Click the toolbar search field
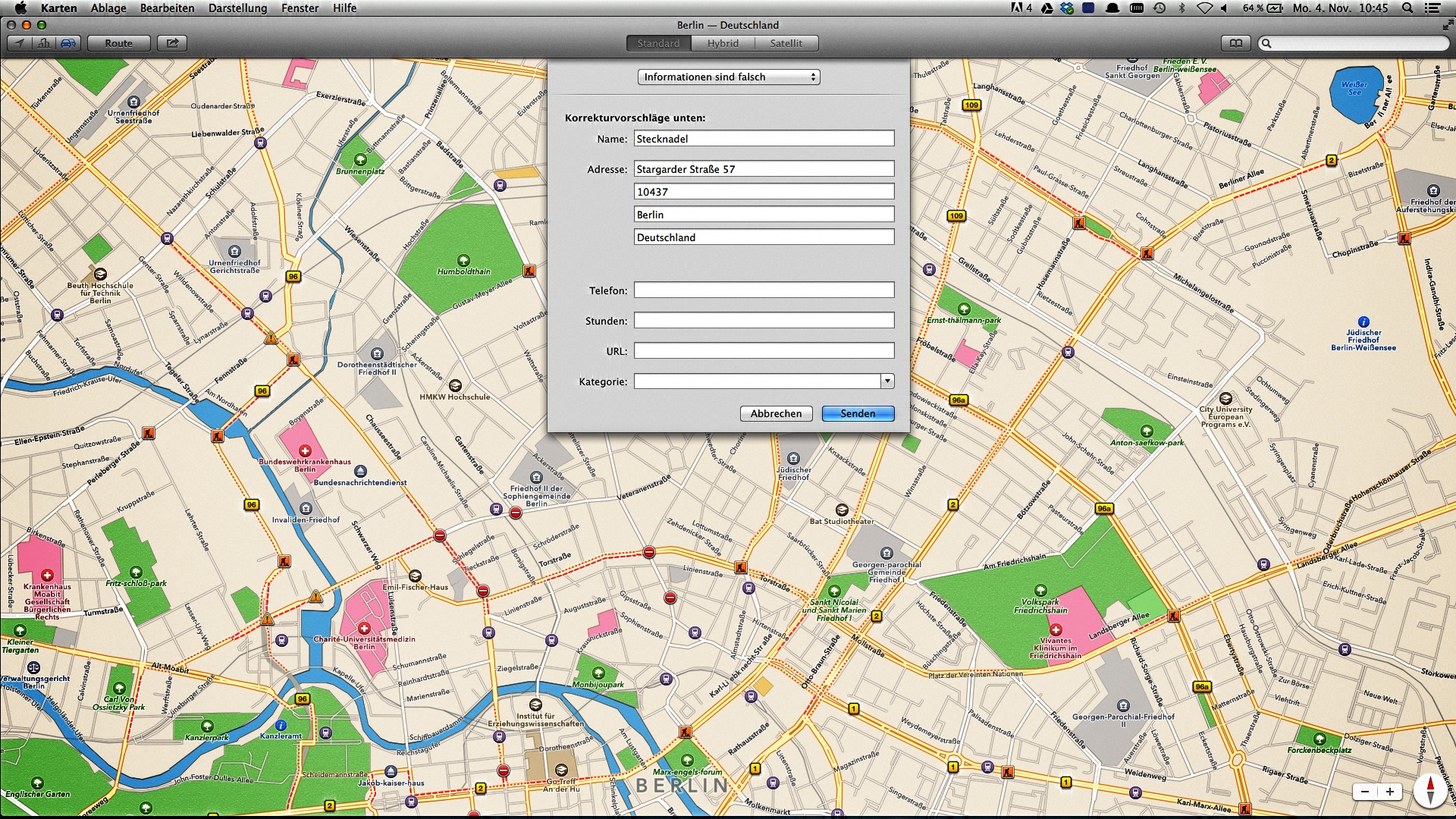Viewport: 1456px width, 819px height. [1354, 43]
